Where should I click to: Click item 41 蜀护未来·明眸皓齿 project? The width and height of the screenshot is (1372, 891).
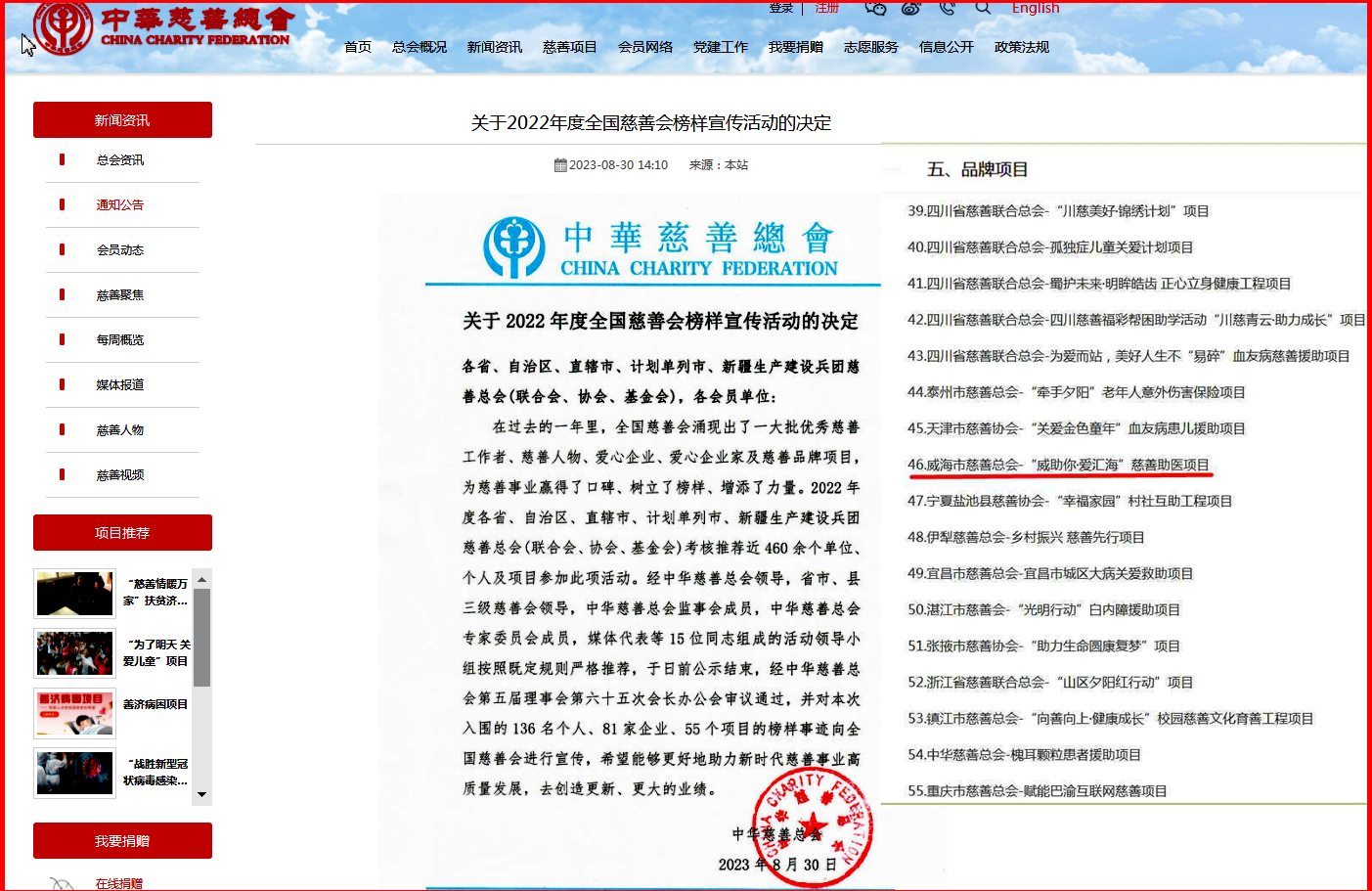point(1099,284)
